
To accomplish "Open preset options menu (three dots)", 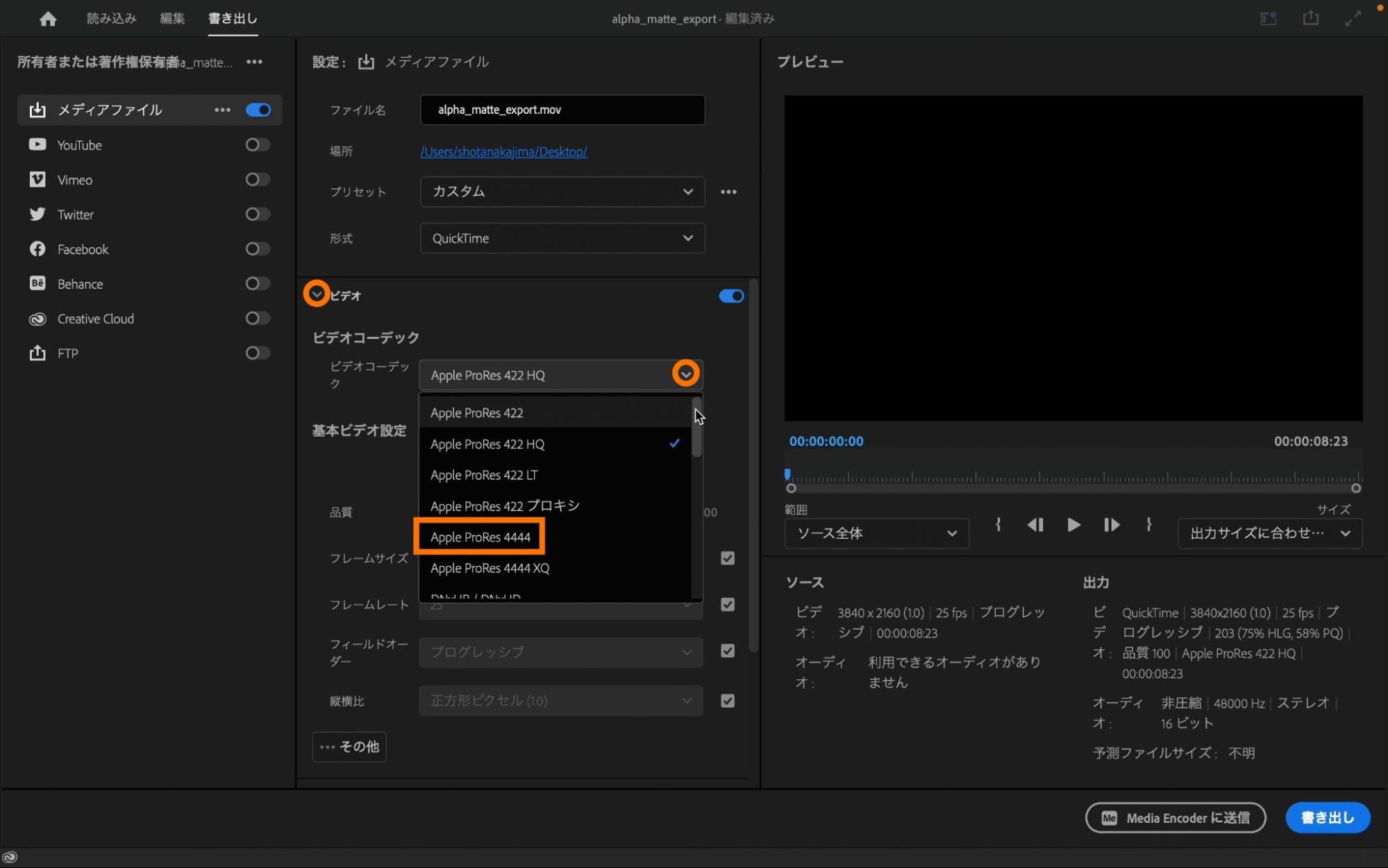I will (x=728, y=192).
